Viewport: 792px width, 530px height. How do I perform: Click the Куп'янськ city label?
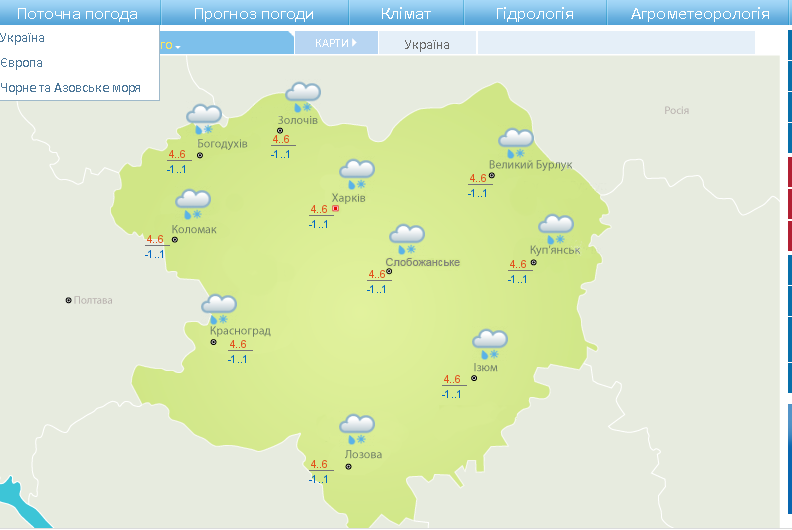(555, 250)
